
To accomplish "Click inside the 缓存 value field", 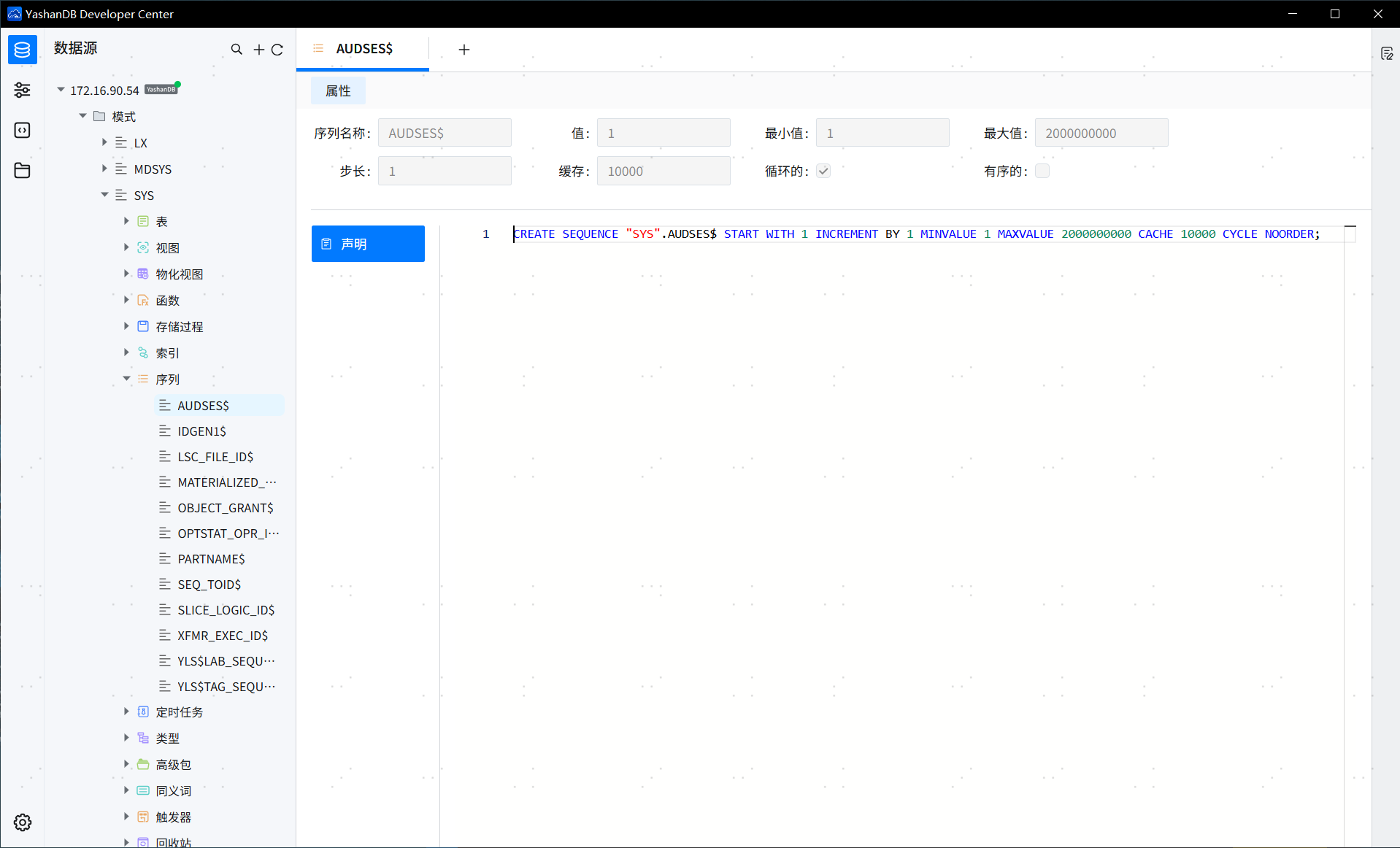I will pos(663,171).
